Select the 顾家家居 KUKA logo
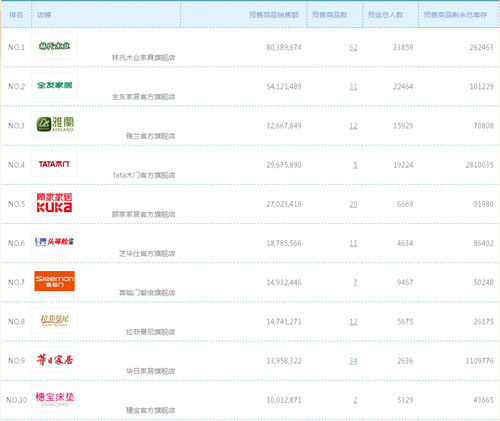Screen dimensions: 500x421 coord(54,203)
